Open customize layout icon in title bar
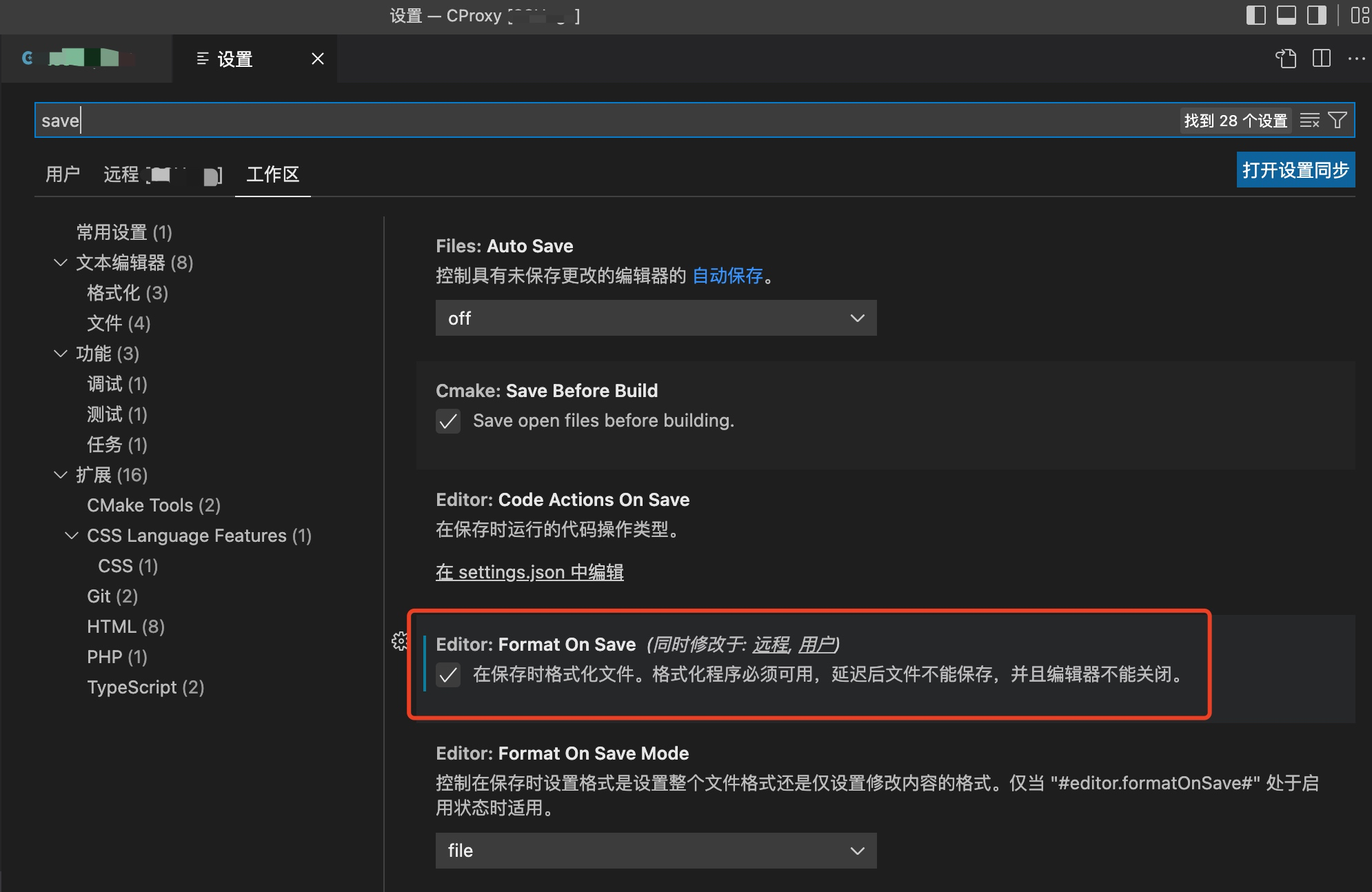 pyautogui.click(x=1360, y=15)
